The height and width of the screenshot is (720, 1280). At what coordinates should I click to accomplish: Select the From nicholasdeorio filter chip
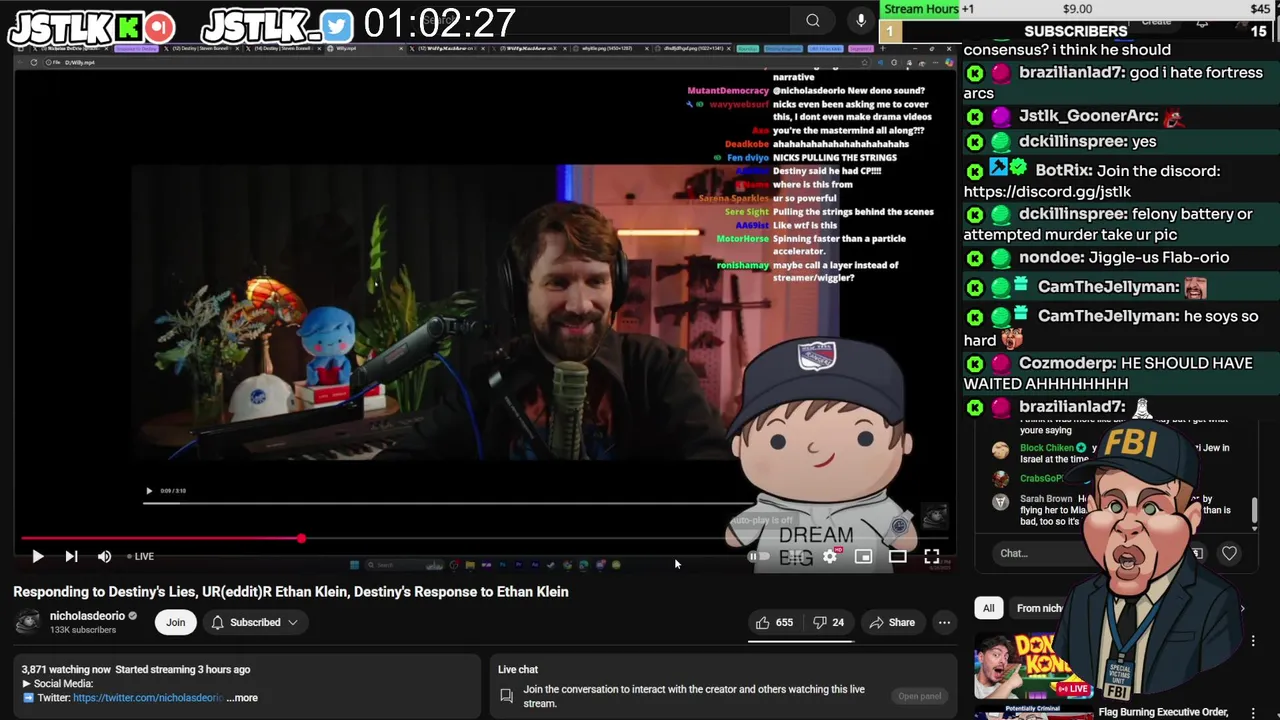pyautogui.click(x=1040, y=608)
